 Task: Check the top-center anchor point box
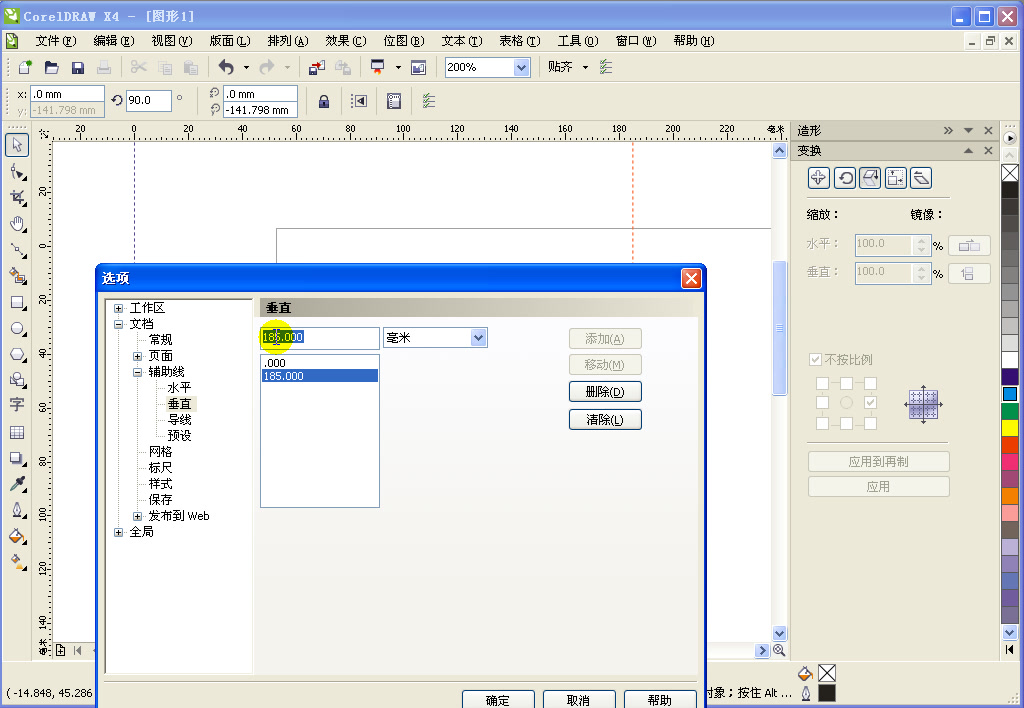point(846,383)
